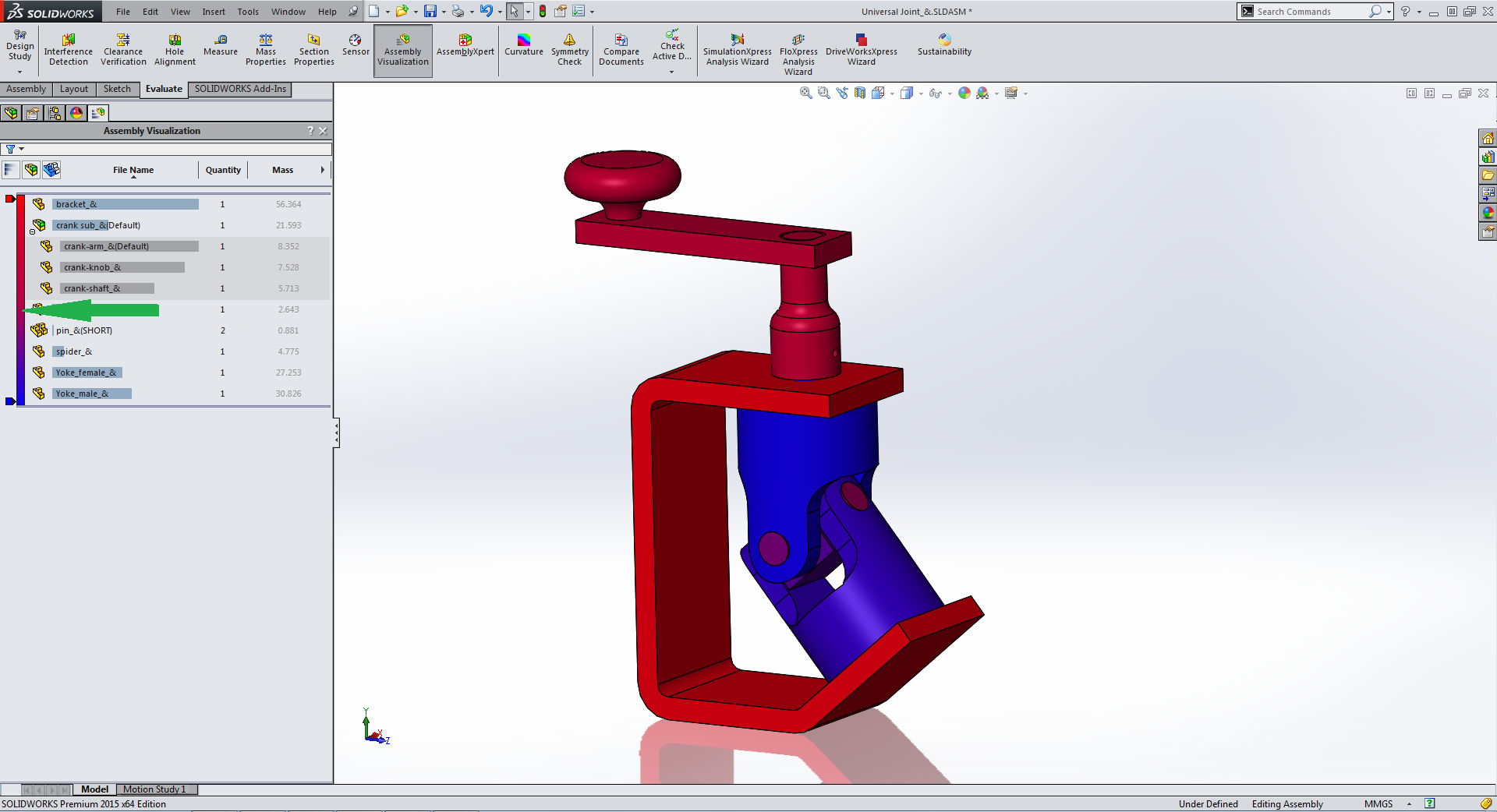Expand more columns arrow beside Mass
The image size is (1497, 812).
coord(322,170)
